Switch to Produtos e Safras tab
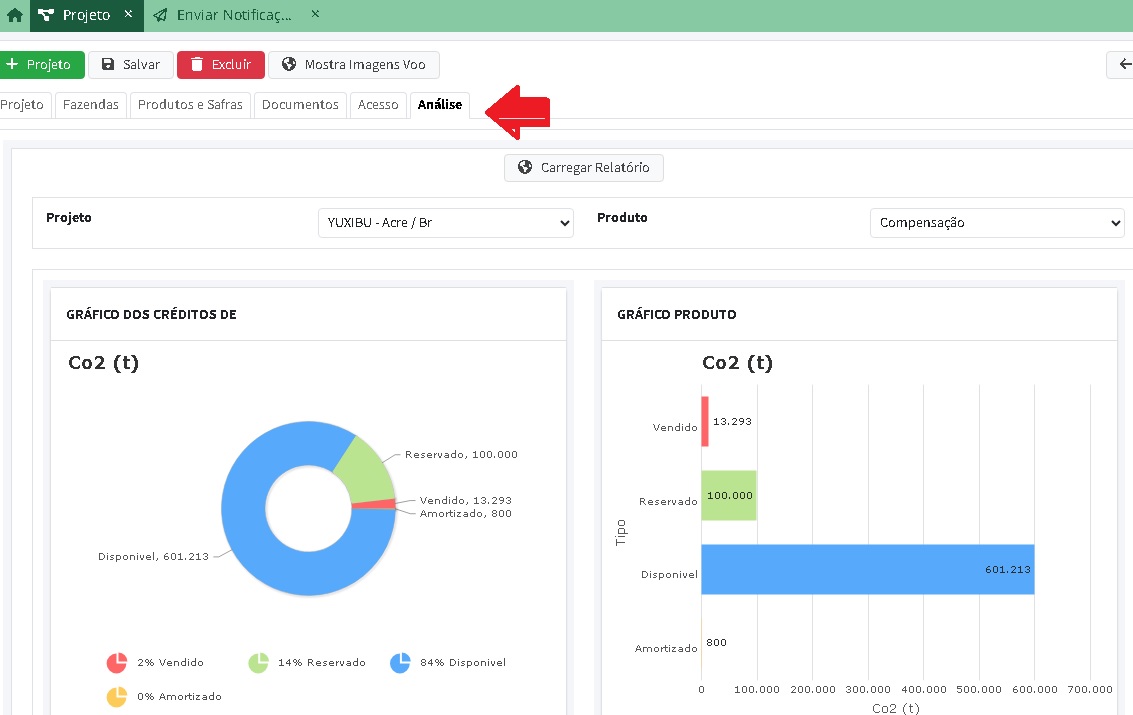Viewport: 1133px width, 715px height. click(190, 105)
